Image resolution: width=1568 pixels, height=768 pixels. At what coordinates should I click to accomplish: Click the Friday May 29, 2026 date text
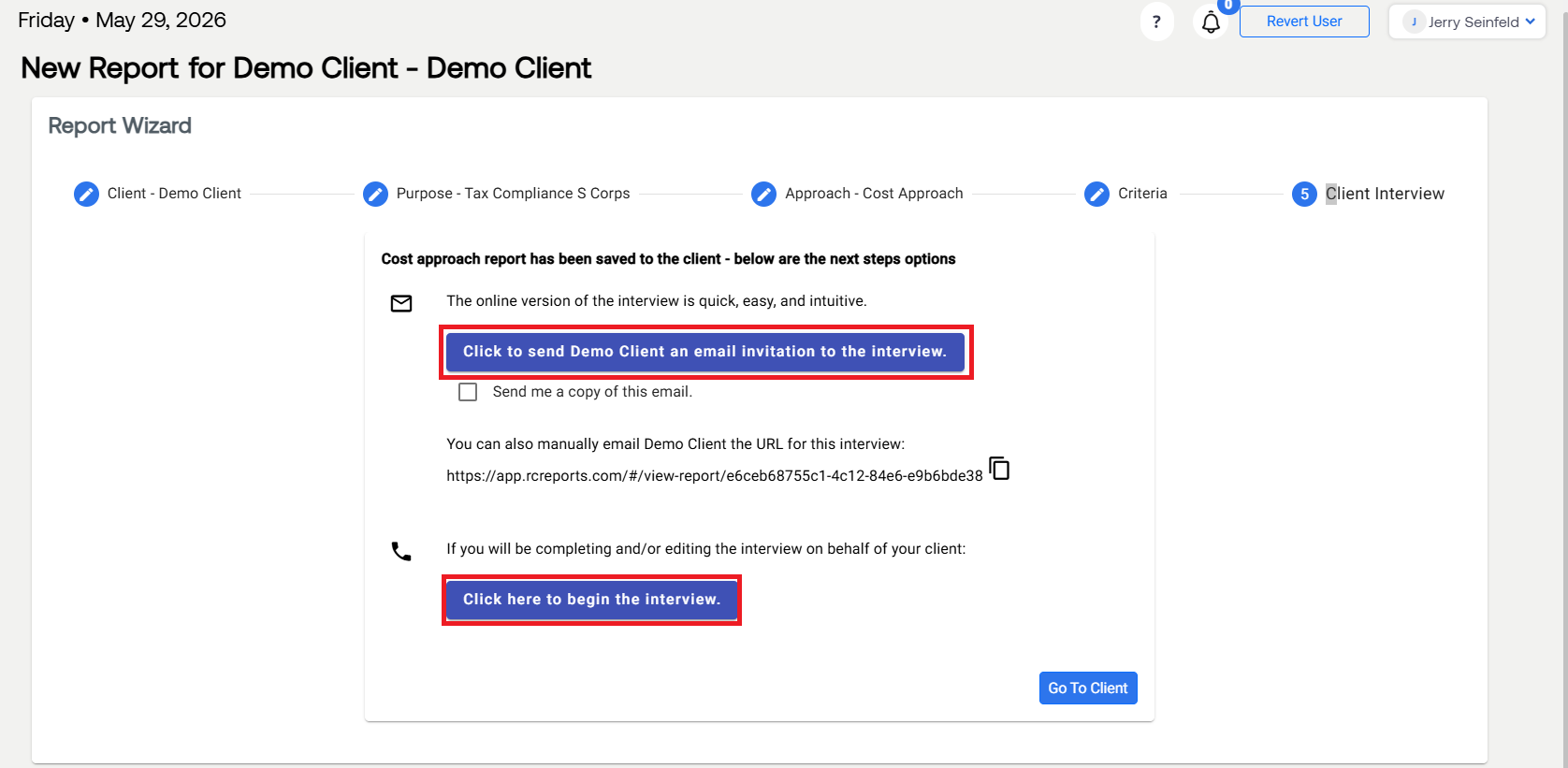click(x=123, y=21)
